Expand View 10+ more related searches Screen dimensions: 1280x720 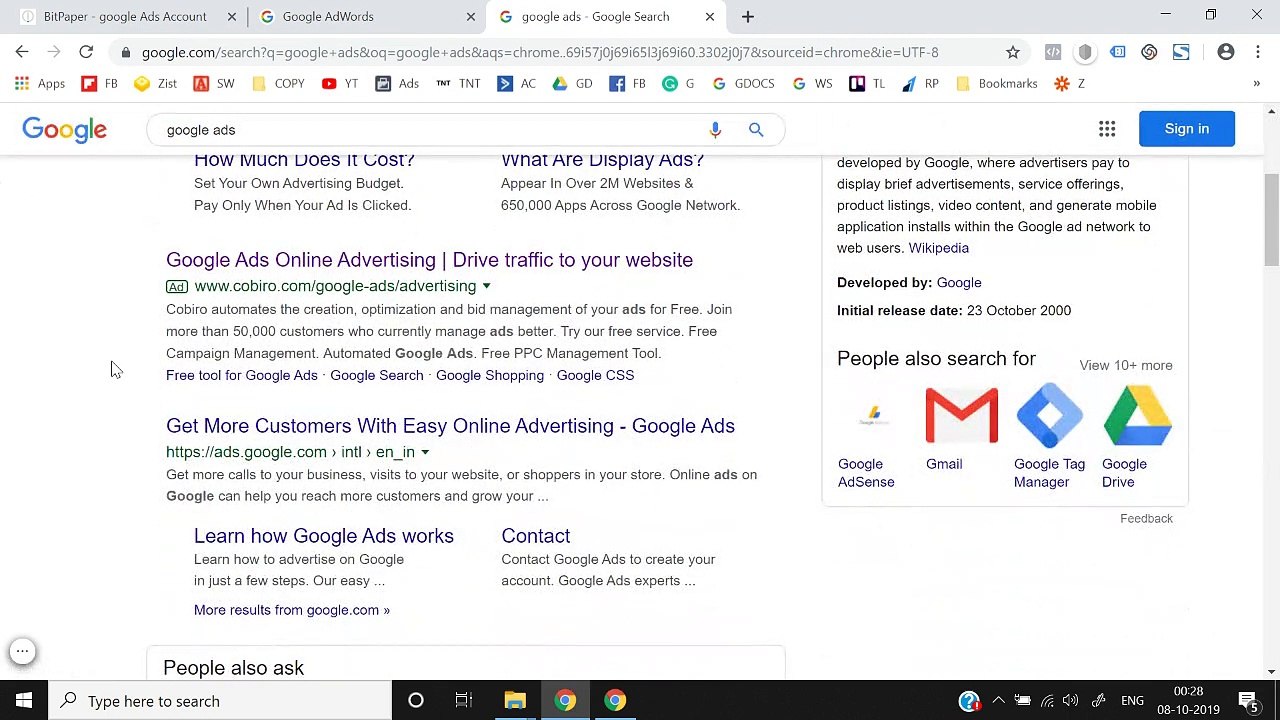(x=1126, y=365)
